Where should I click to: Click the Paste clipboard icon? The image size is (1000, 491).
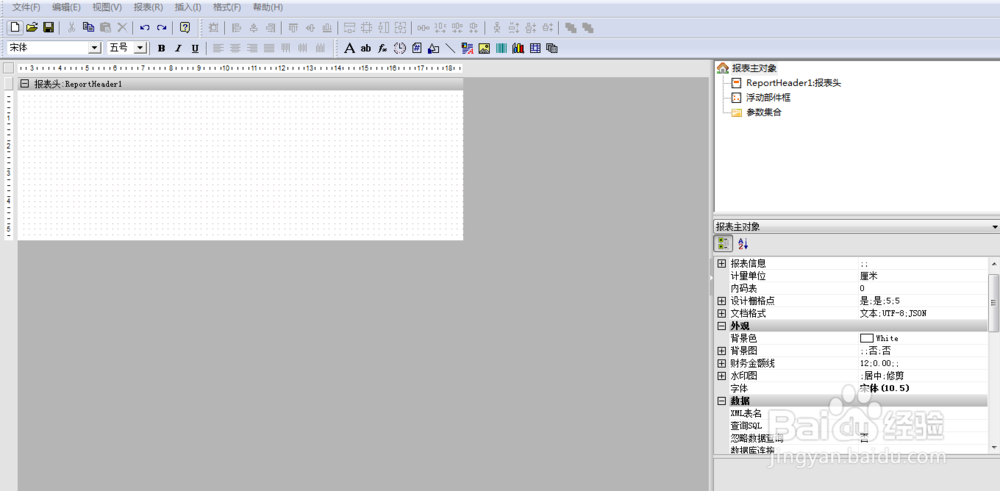(106, 27)
